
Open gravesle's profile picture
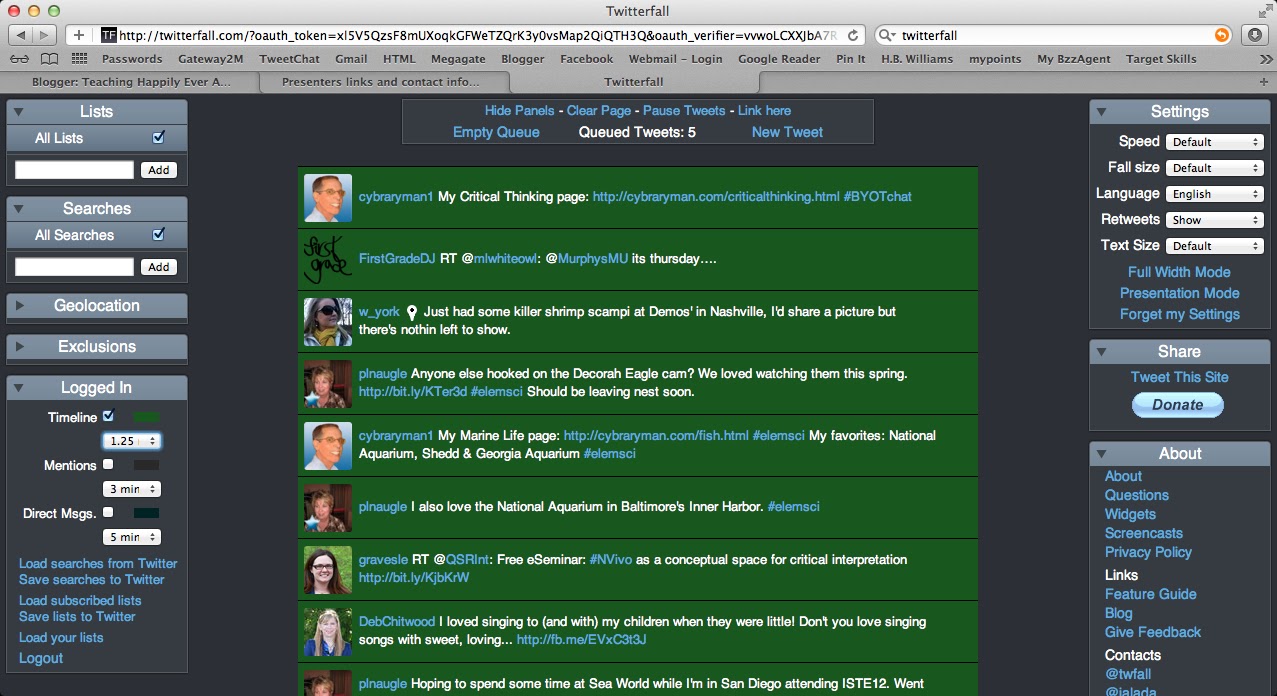click(x=328, y=570)
